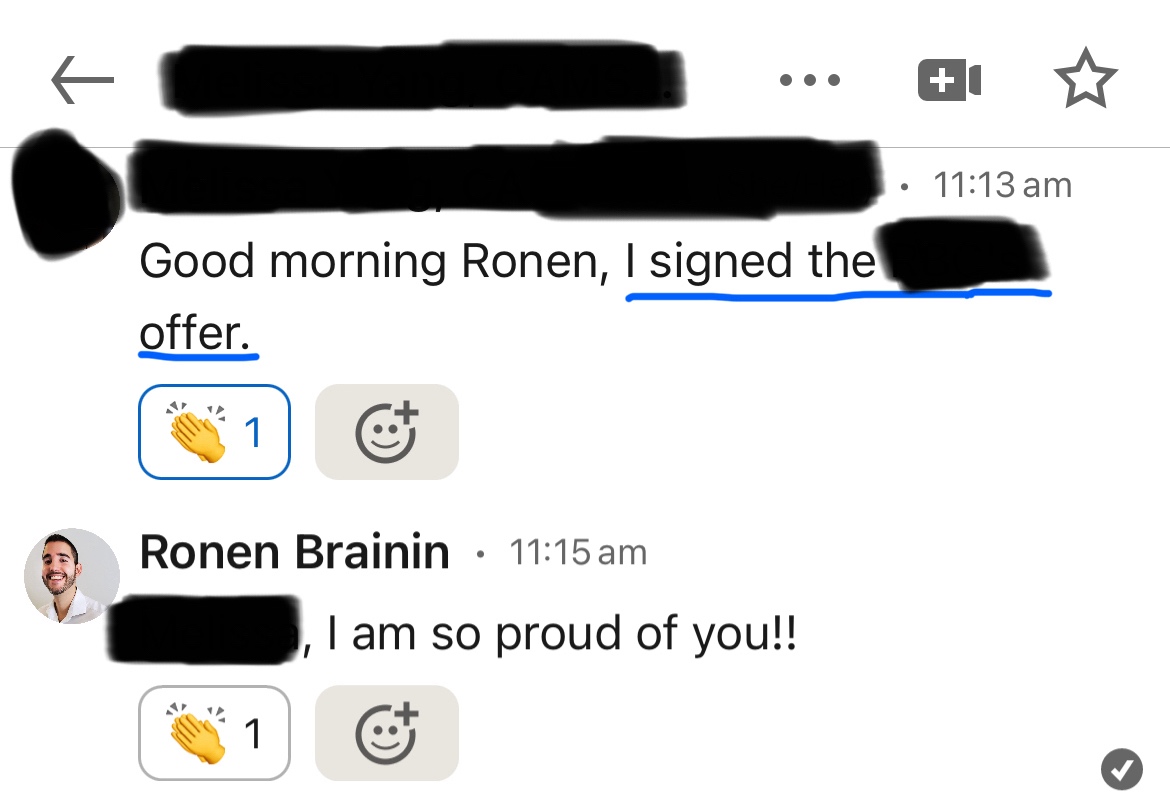Select the "I am so proud of you!!" message
The image size is (1170, 793).
pyautogui.click(x=560, y=634)
